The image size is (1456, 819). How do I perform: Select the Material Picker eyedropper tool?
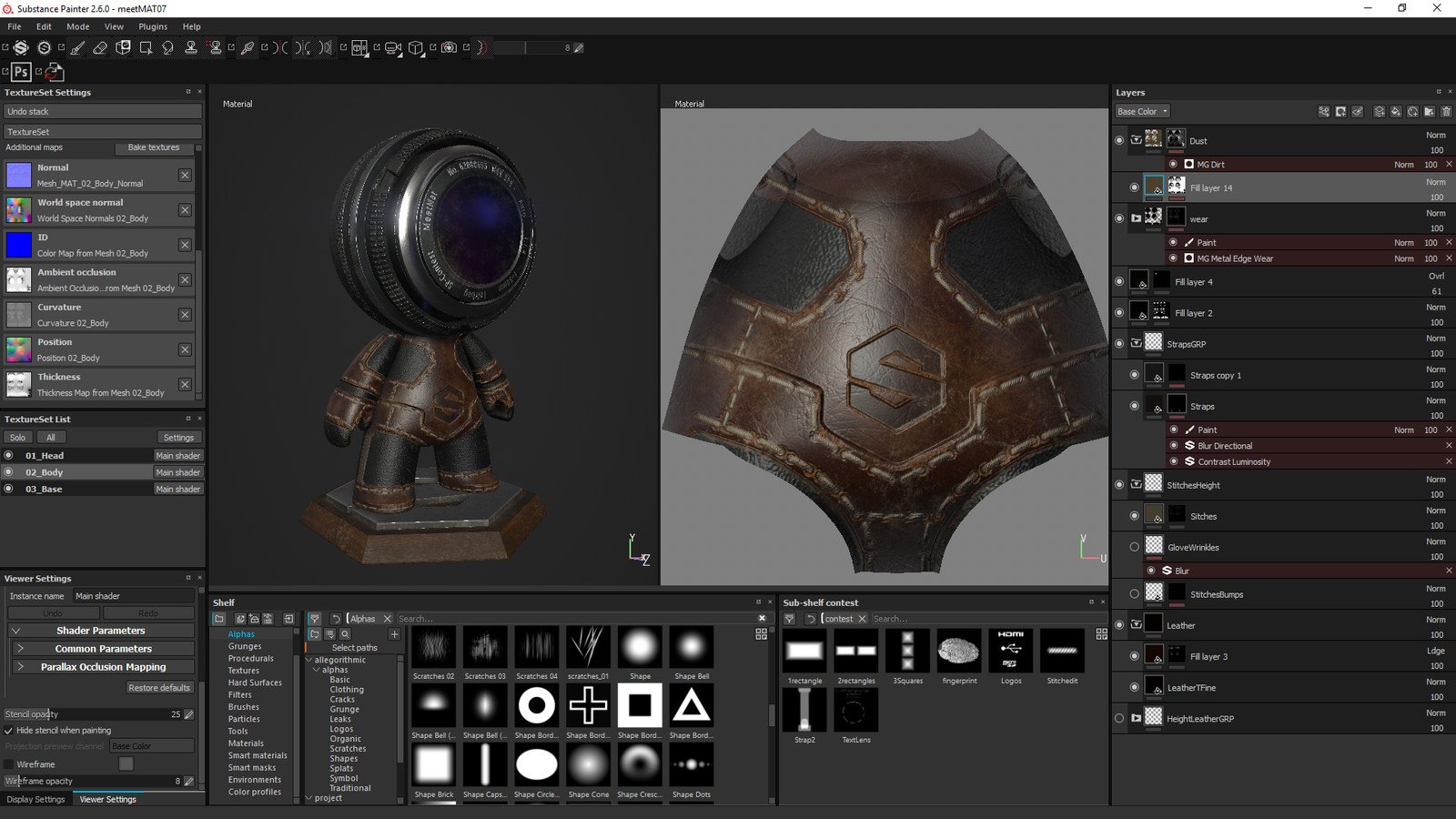[x=247, y=48]
